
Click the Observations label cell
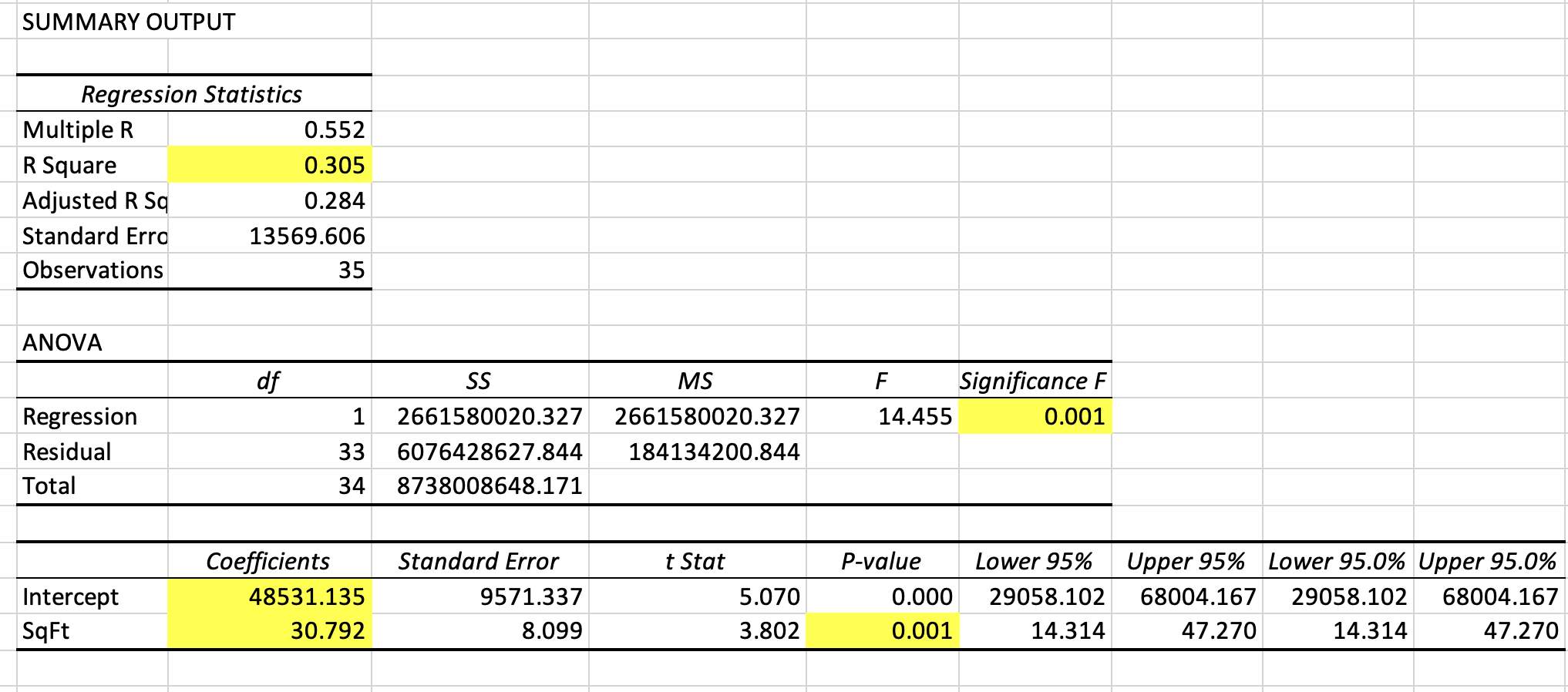[93, 270]
